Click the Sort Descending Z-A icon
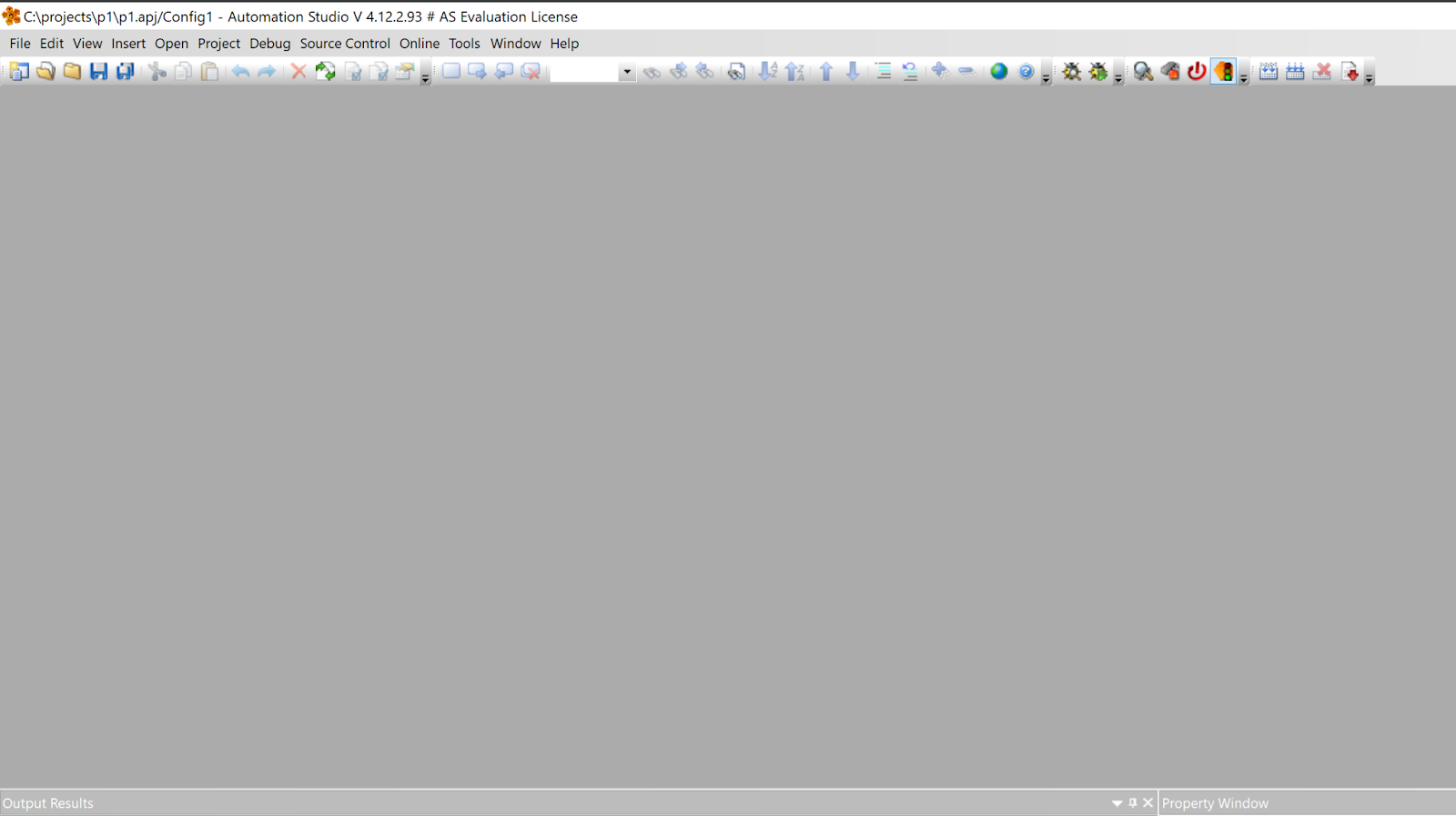Screen dimensions: 1456x816 click(794, 71)
